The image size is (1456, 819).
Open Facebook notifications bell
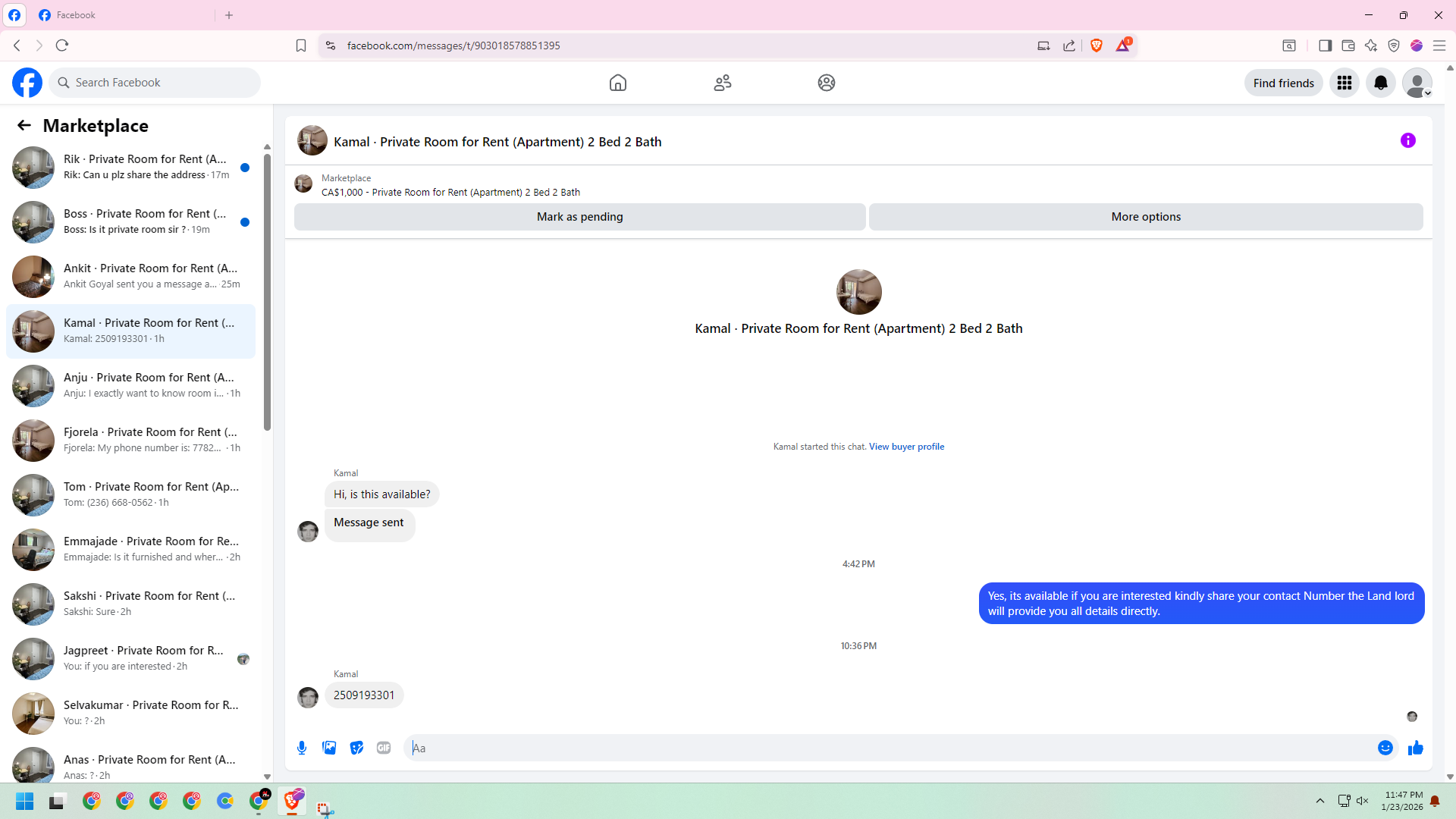[x=1380, y=83]
